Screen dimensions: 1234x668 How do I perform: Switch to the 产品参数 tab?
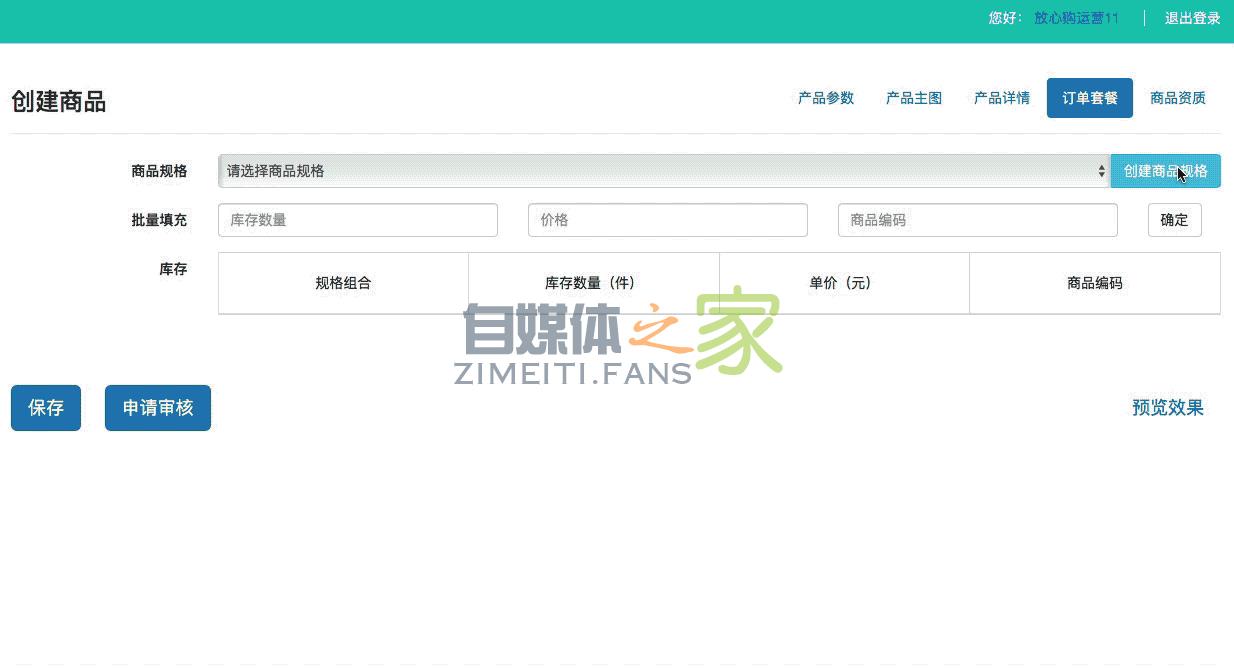[x=825, y=98]
